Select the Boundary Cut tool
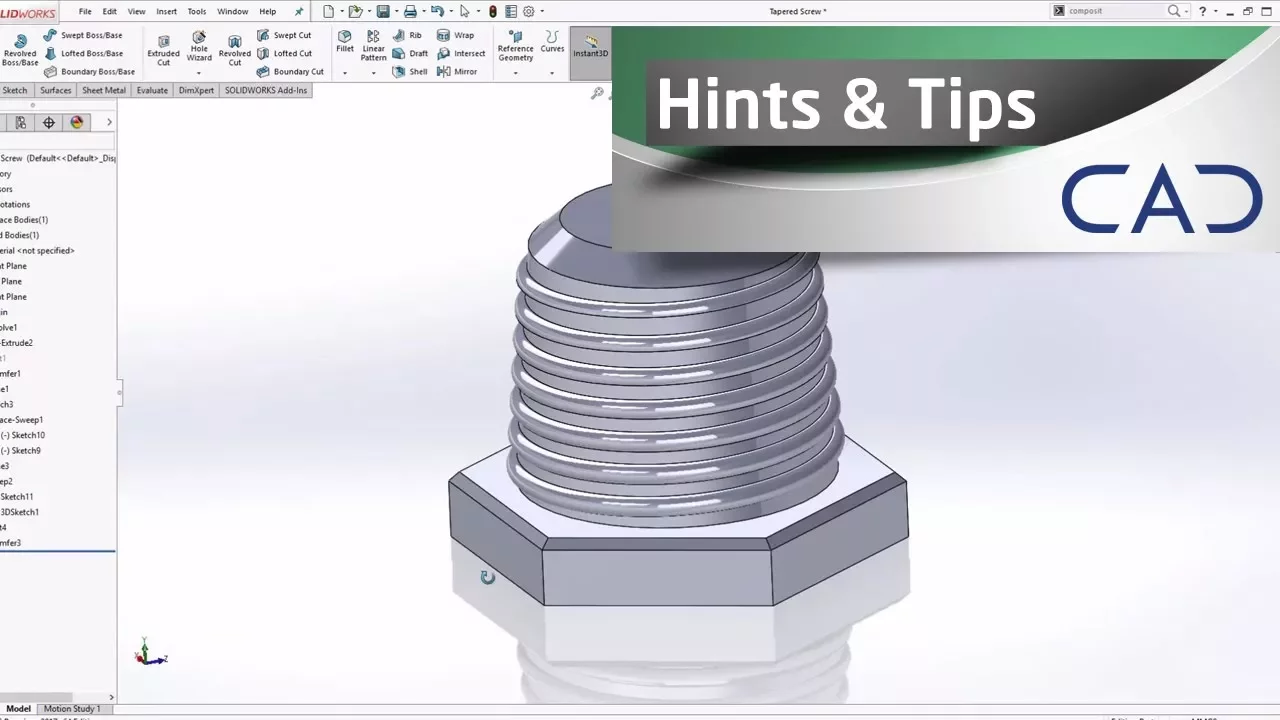 coord(290,71)
